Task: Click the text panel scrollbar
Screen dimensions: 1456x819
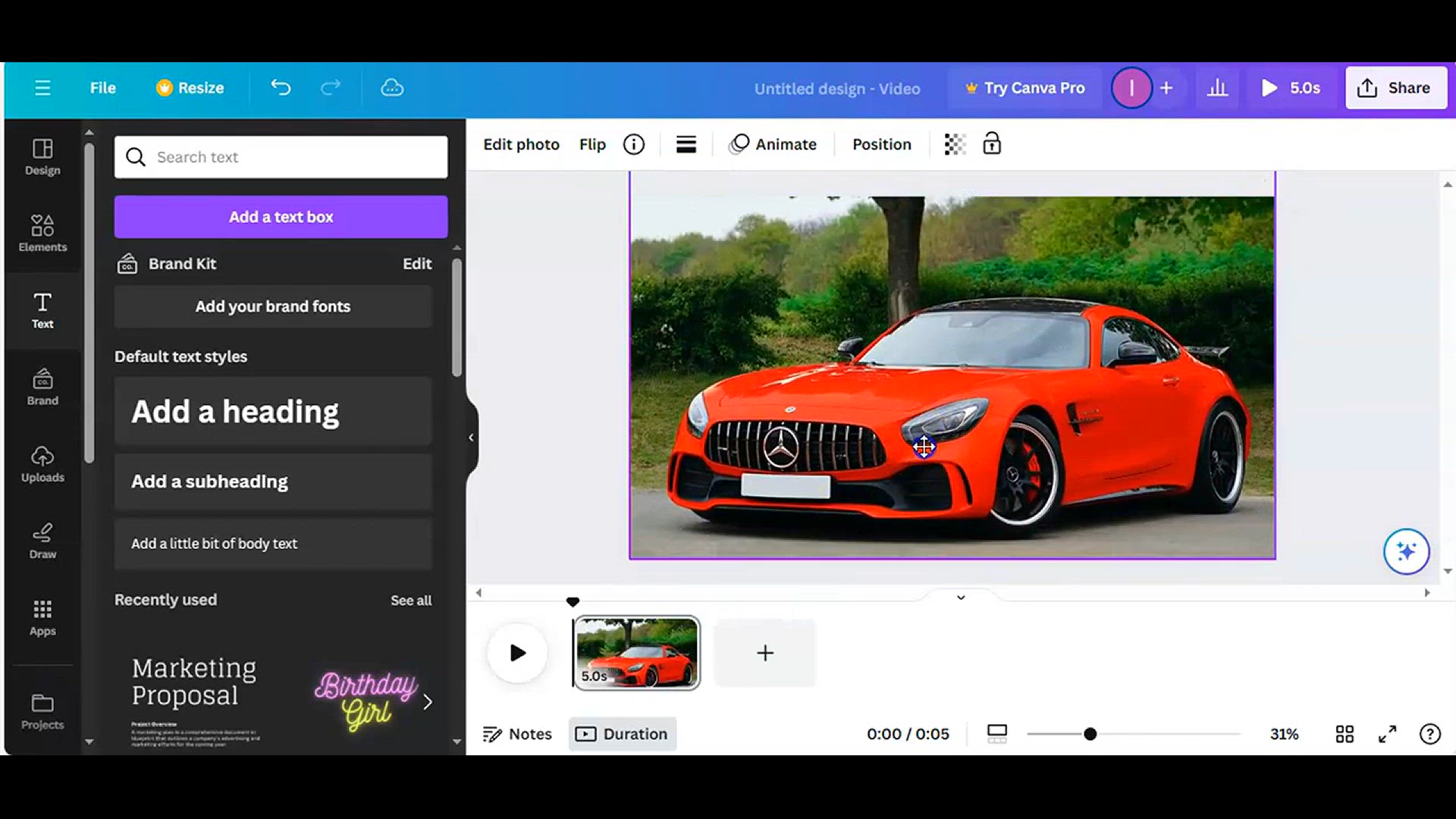Action: click(457, 318)
